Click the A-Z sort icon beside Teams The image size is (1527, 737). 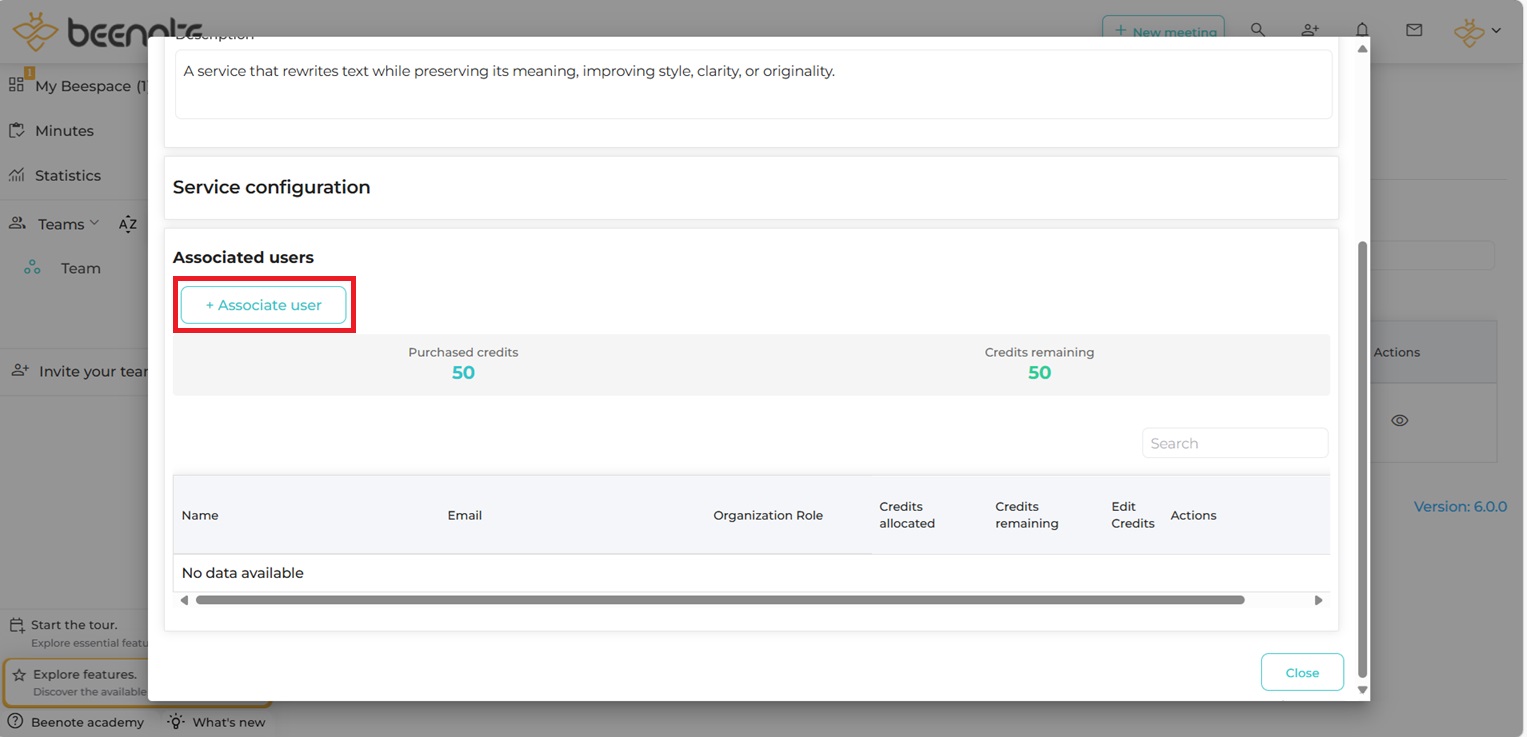127,224
